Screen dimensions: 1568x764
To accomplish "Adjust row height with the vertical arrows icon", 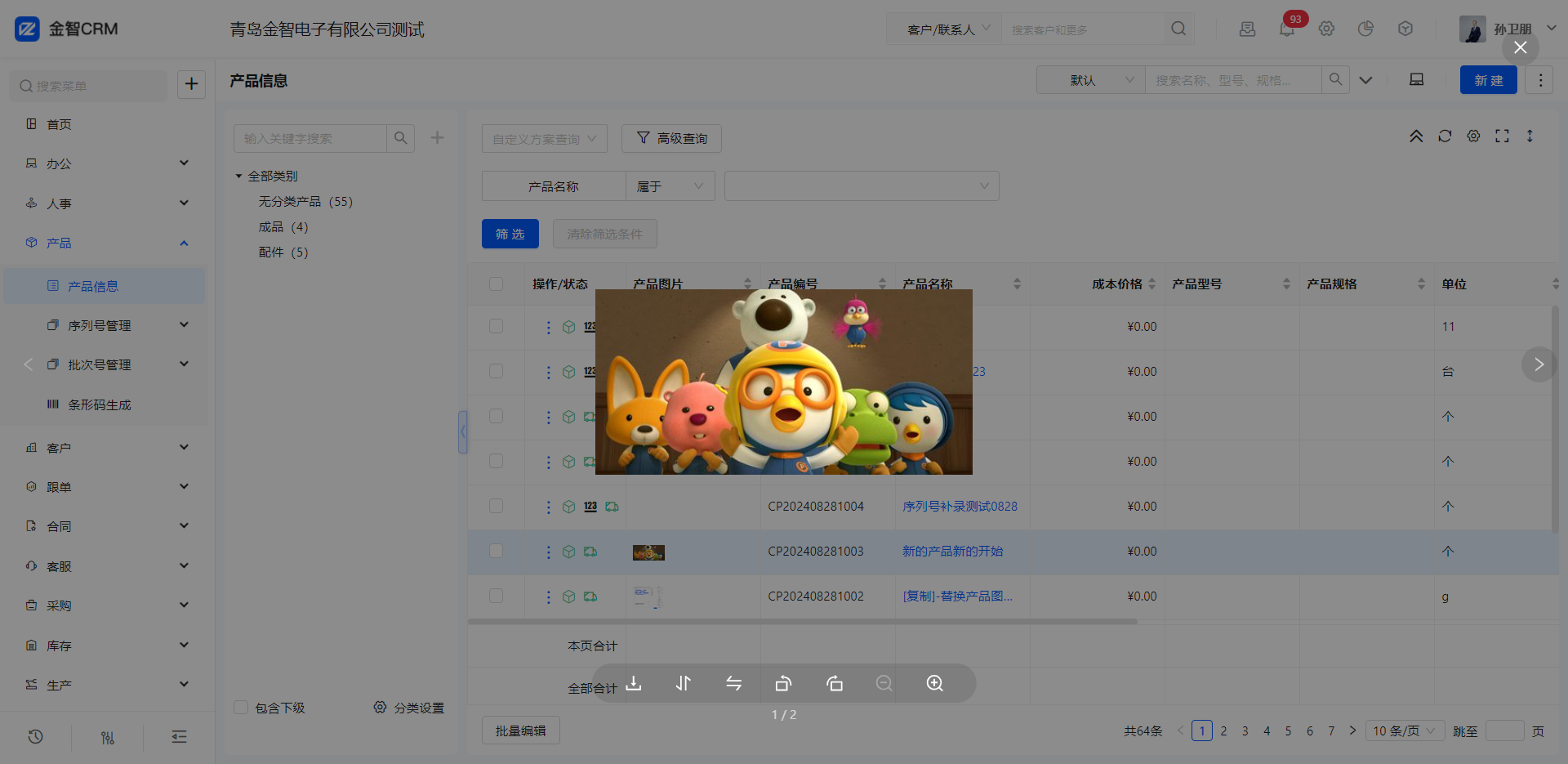I will coord(1530,136).
